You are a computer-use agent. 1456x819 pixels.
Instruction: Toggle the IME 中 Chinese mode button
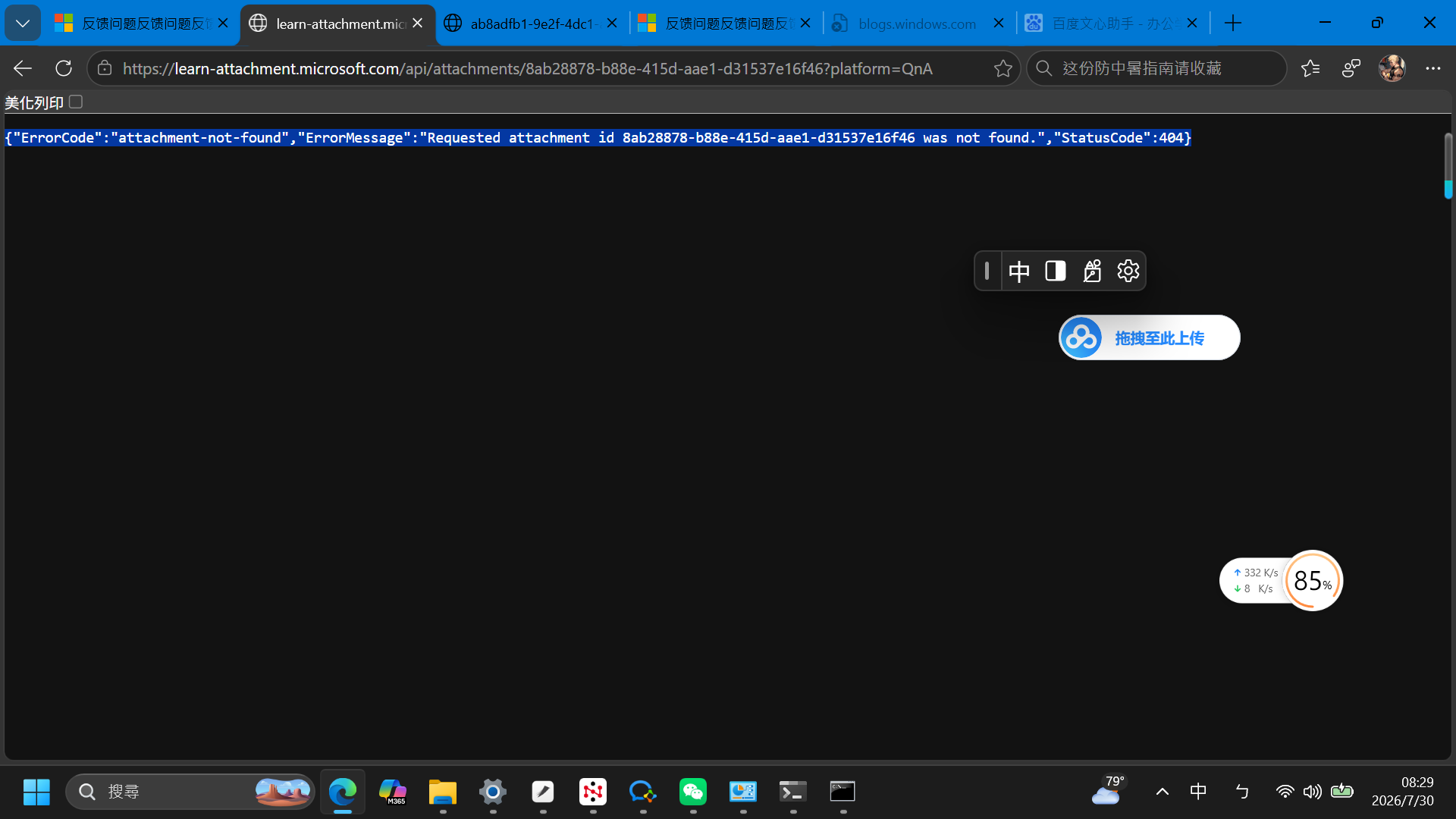[1019, 271]
